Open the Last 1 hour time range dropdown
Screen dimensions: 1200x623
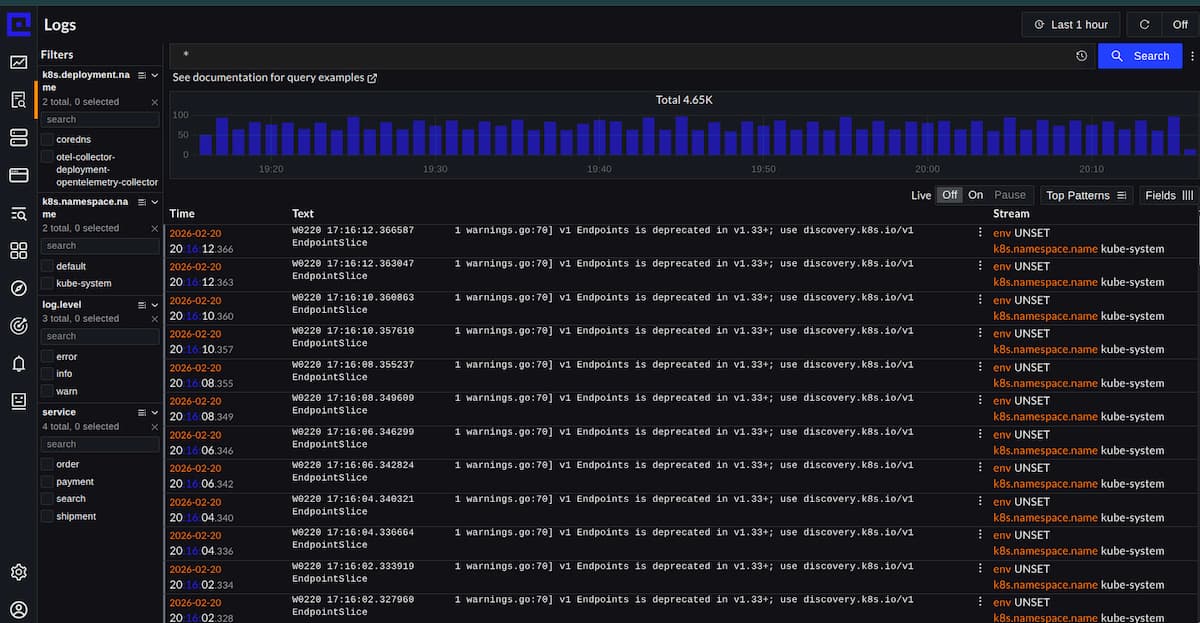click(1070, 24)
